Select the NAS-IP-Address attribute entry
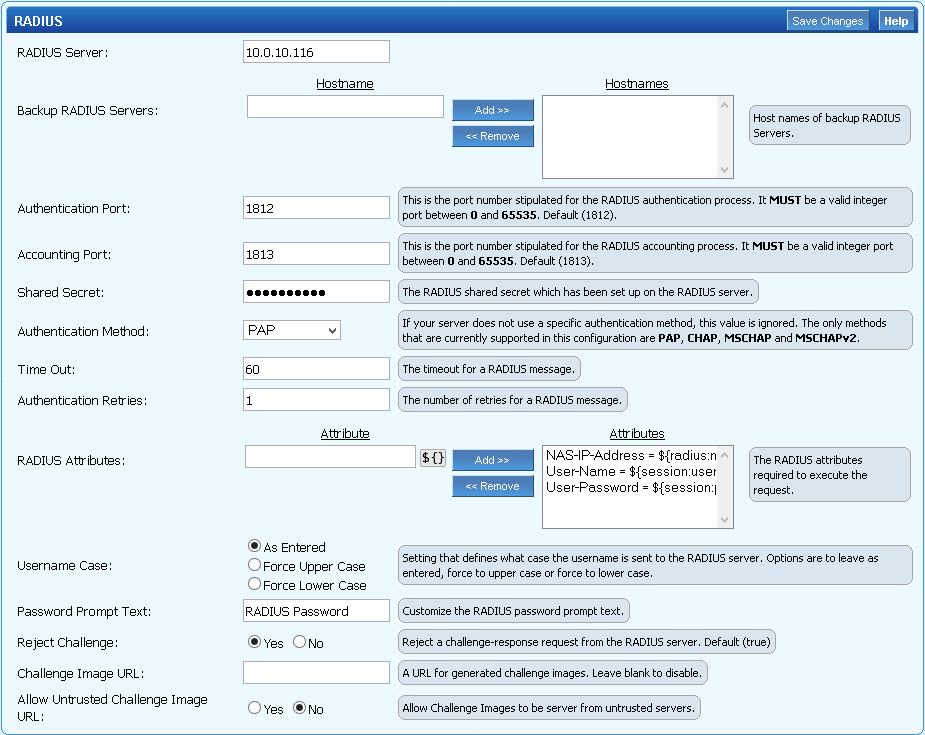 [x=631, y=455]
